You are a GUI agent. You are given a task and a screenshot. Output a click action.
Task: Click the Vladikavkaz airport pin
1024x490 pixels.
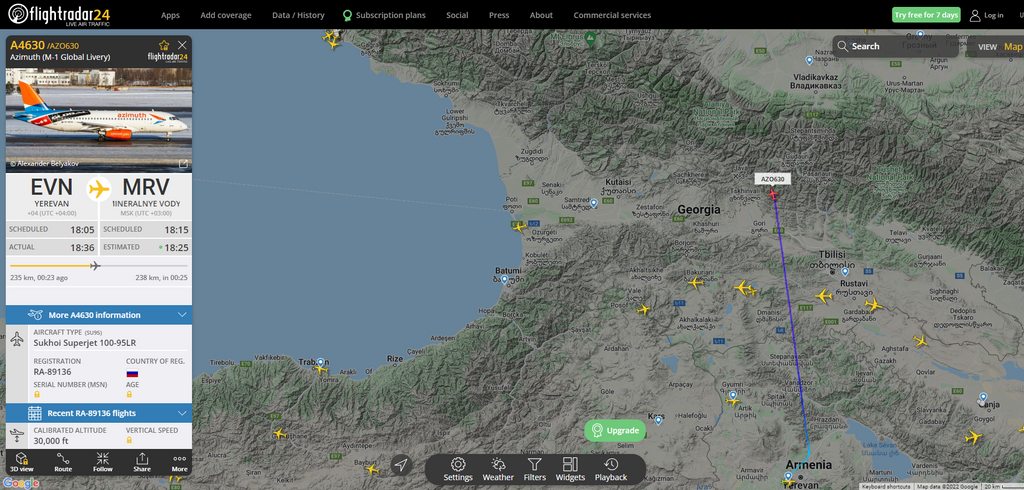point(809,60)
